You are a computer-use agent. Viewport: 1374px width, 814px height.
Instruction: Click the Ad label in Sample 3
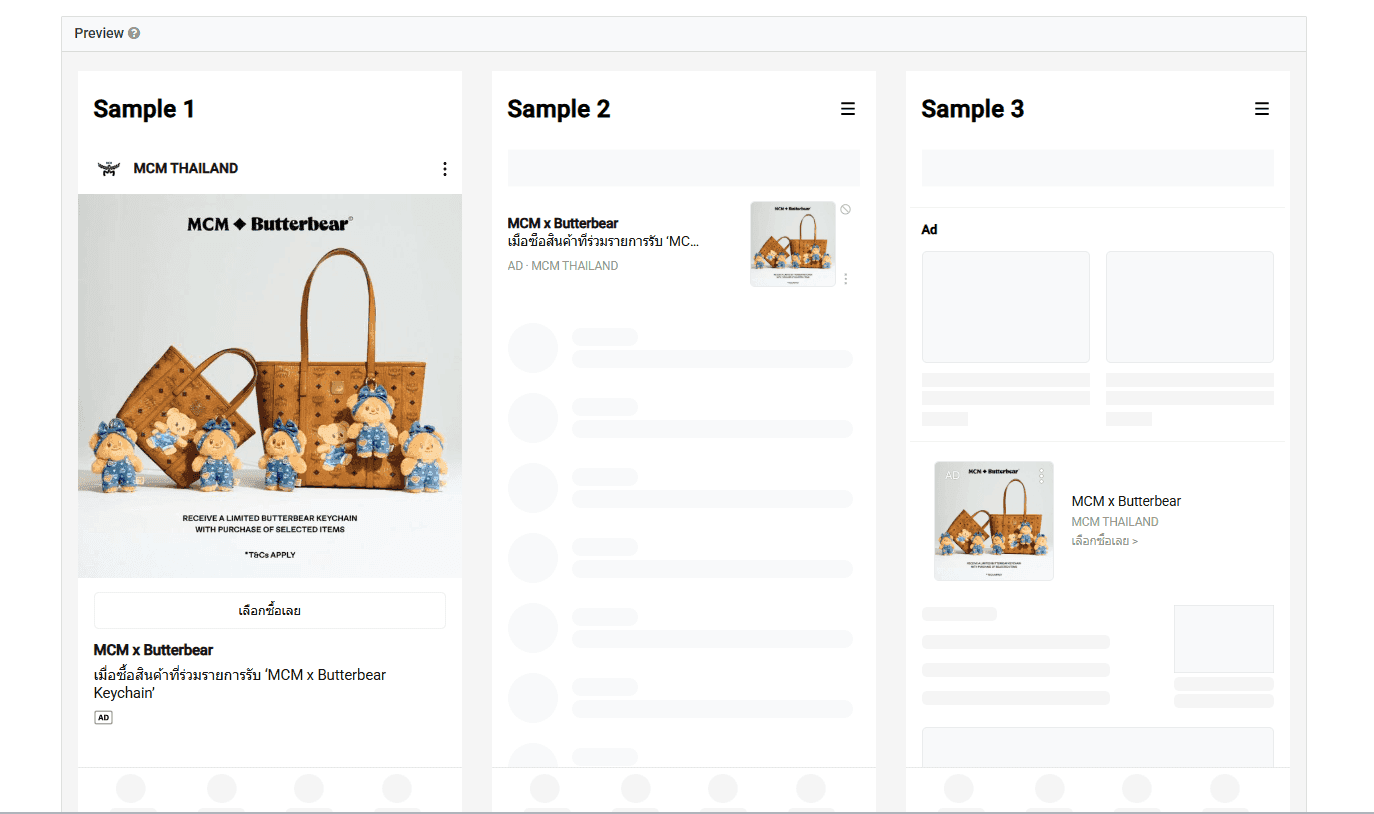[929, 229]
